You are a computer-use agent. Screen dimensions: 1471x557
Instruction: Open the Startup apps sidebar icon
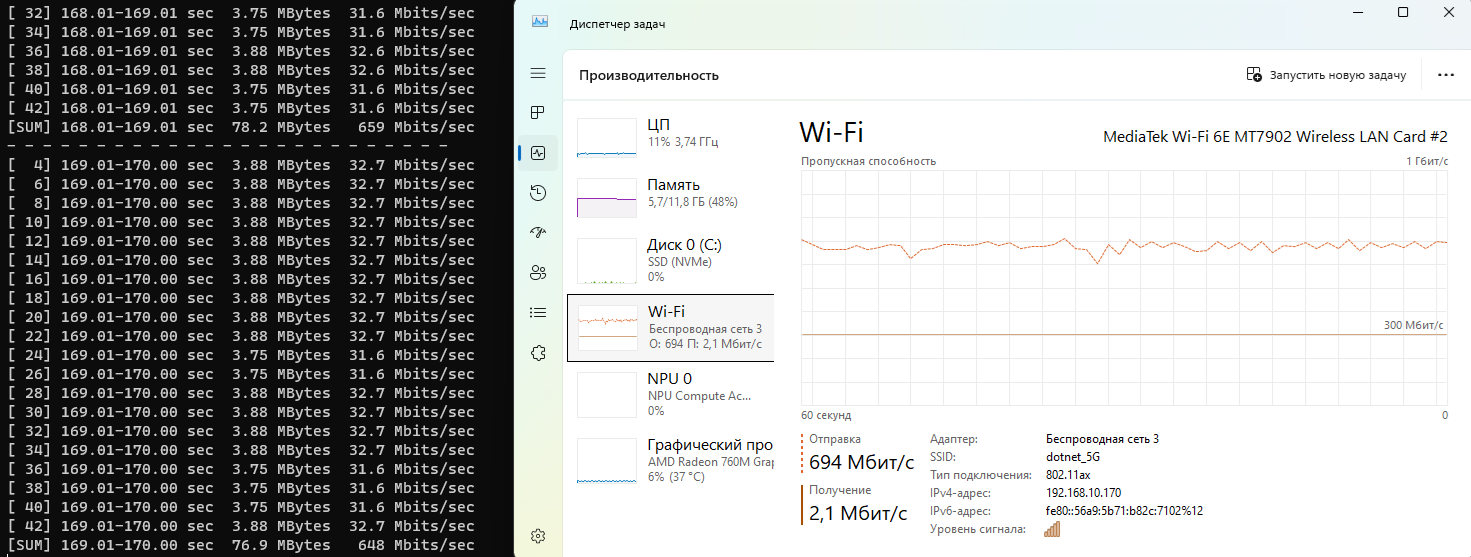point(538,232)
